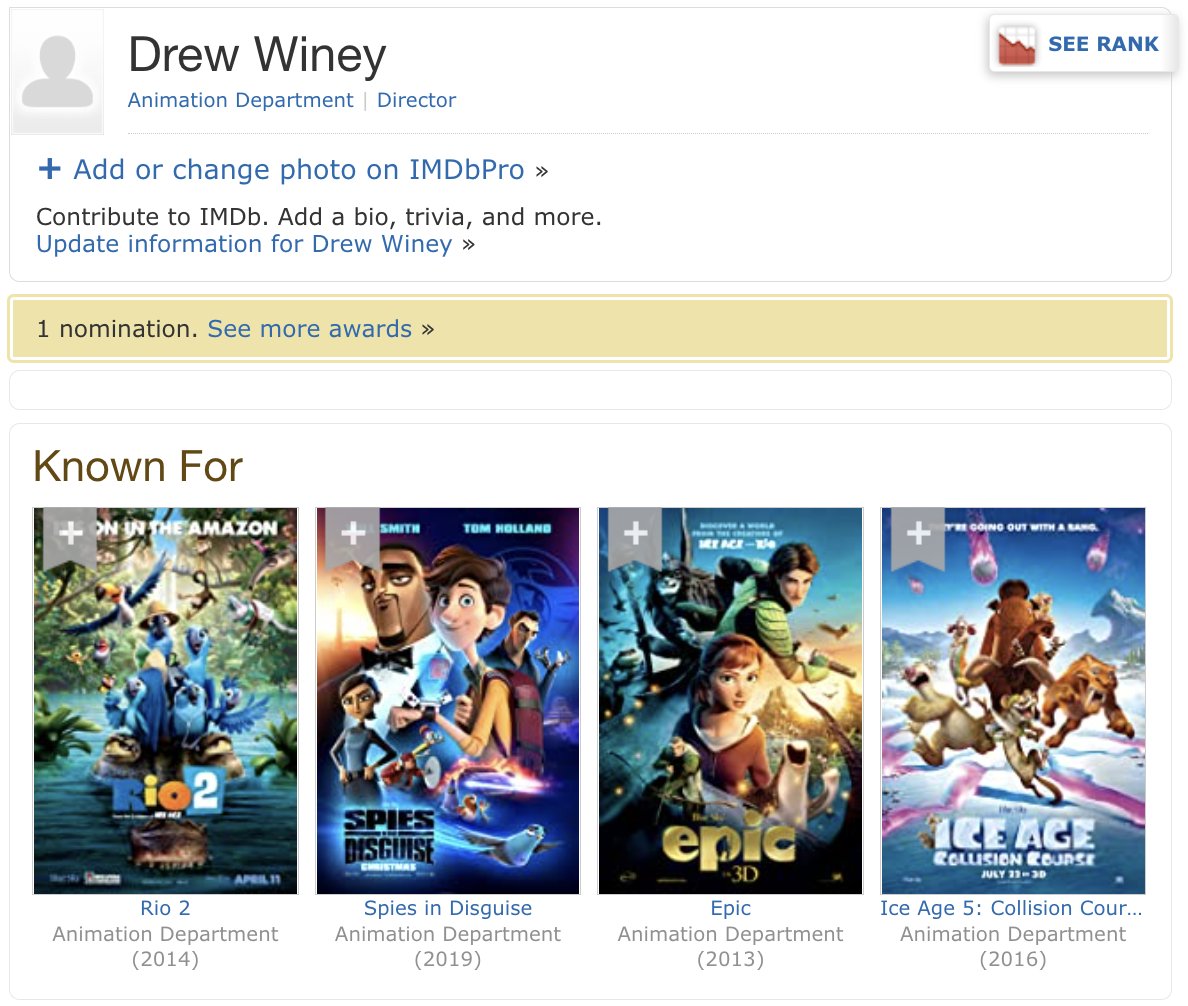The height and width of the screenshot is (1006, 1188).
Task: Click the plus icon before Add or change photo
Action: coord(49,168)
